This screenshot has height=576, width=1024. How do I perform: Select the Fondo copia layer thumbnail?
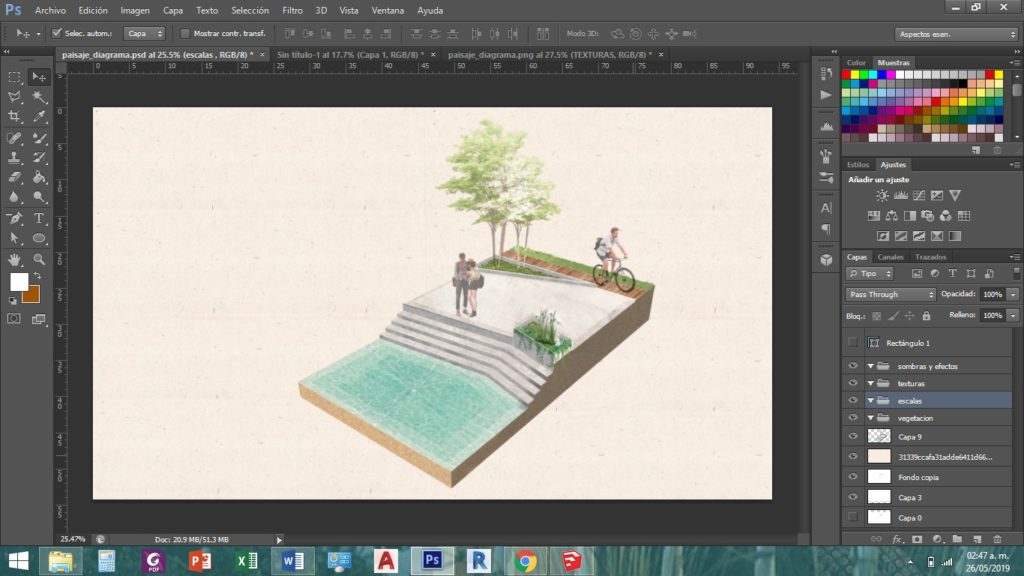(878, 477)
